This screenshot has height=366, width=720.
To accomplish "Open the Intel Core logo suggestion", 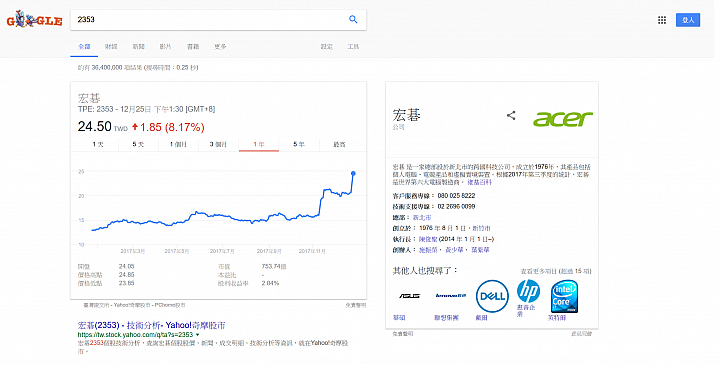I will coord(564,297).
